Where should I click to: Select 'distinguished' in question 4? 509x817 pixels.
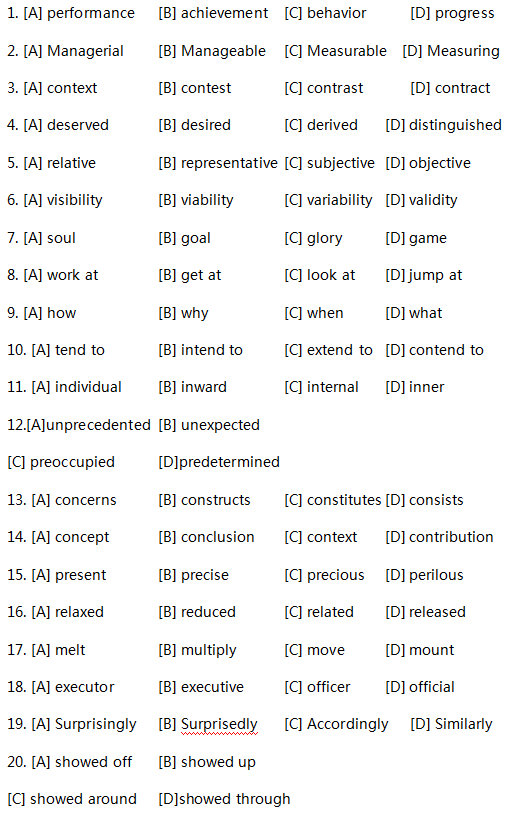455,126
